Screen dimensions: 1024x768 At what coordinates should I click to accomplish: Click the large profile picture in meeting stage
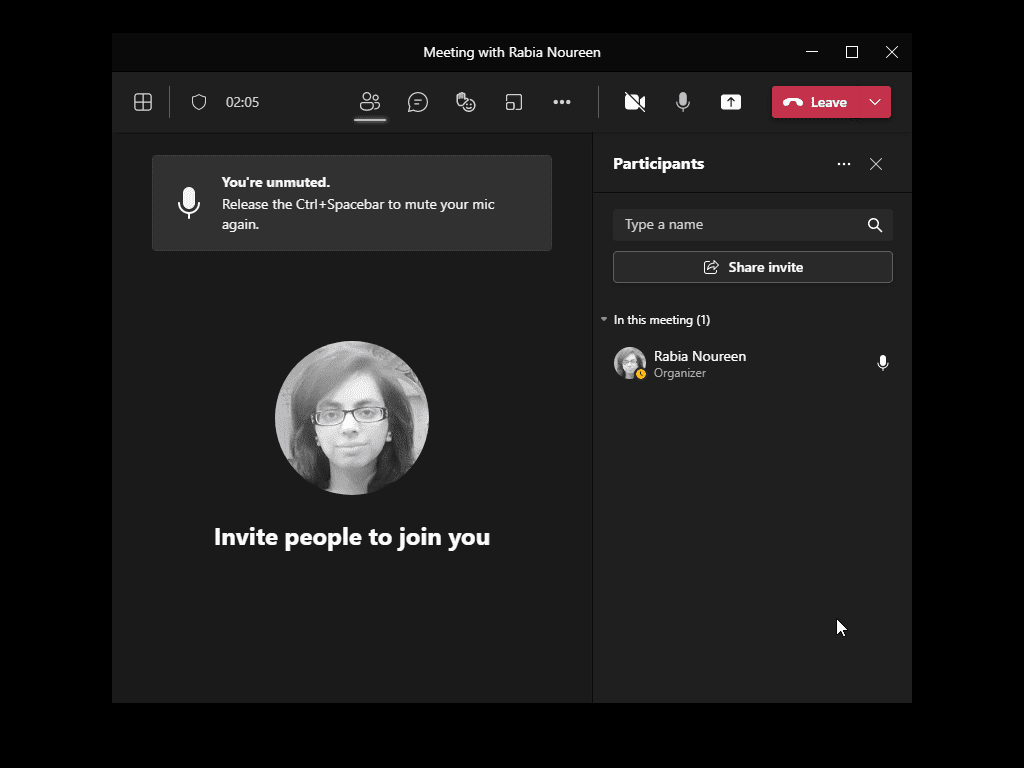pyautogui.click(x=352, y=418)
